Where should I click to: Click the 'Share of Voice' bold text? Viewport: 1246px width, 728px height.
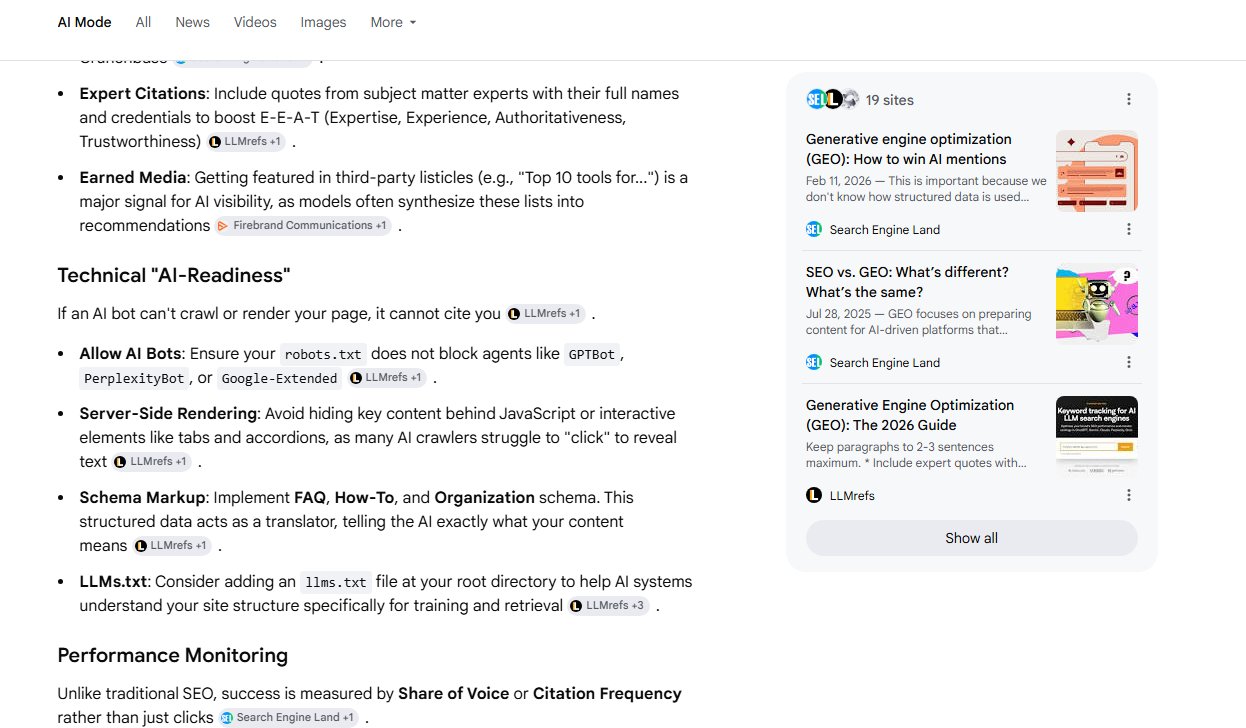[453, 693]
